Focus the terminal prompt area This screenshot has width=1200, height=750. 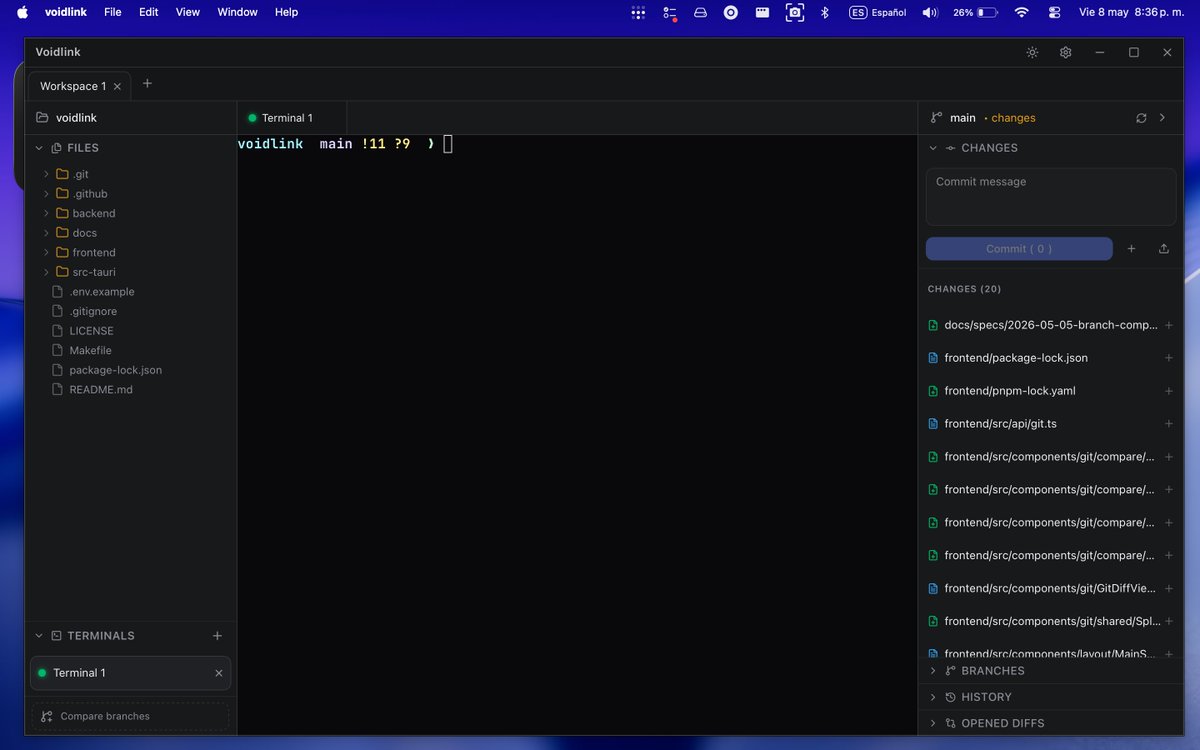tap(577, 435)
